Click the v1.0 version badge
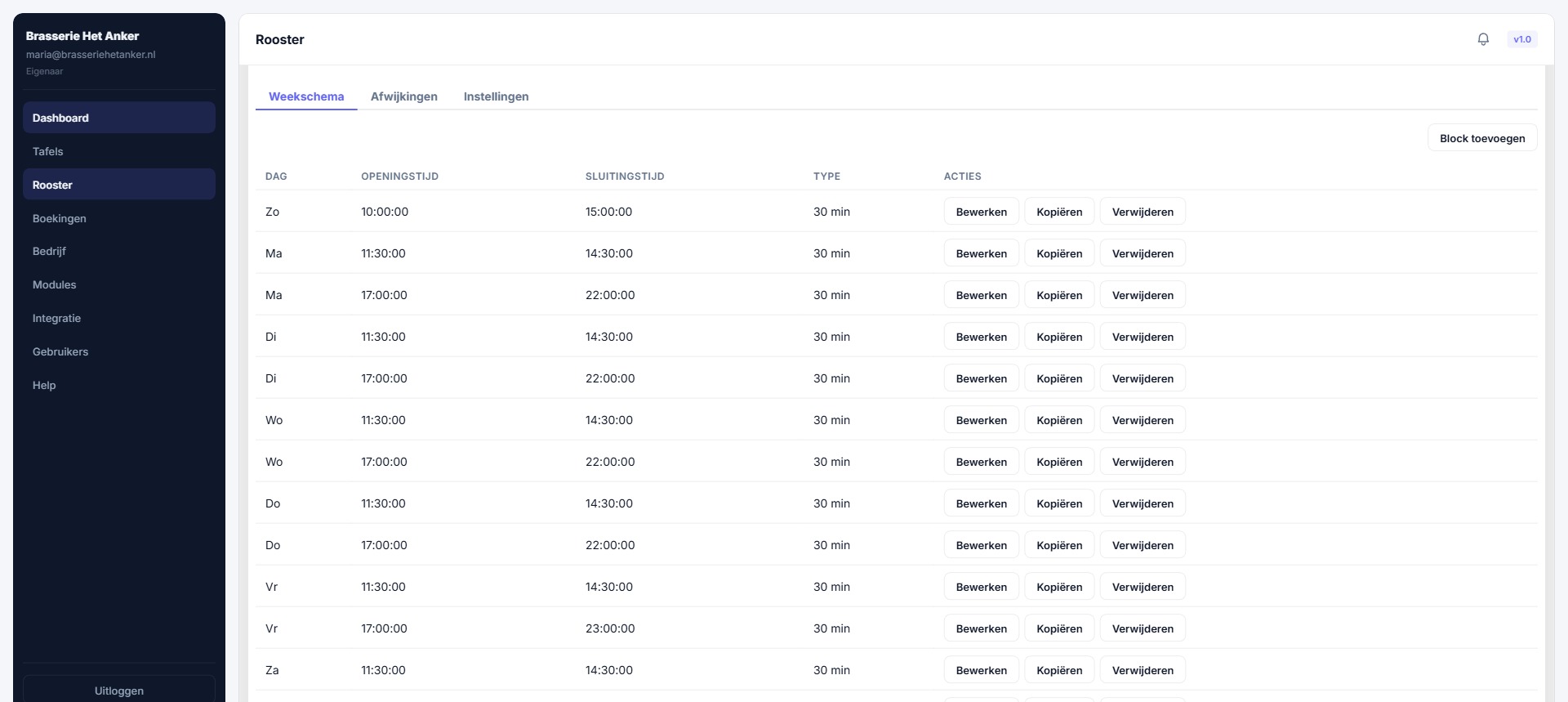The height and width of the screenshot is (702, 1568). (1521, 39)
